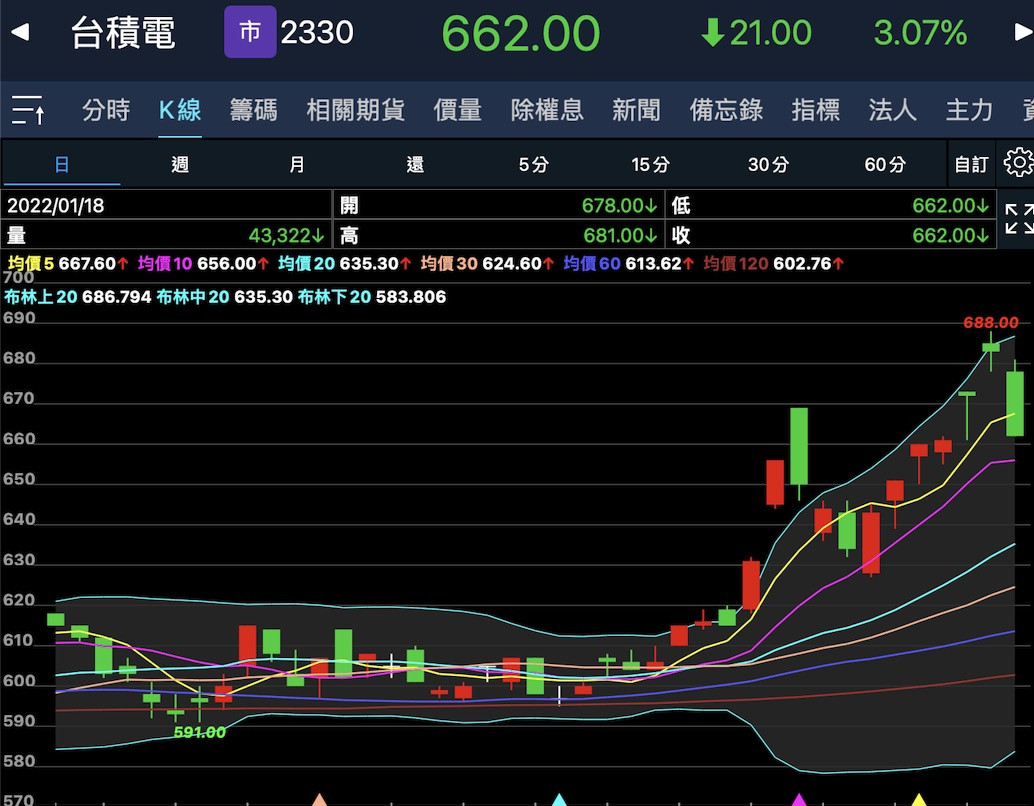Viewport: 1034px width, 806px height.
Task: Toggle the 還 adjusted price option
Action: point(415,165)
